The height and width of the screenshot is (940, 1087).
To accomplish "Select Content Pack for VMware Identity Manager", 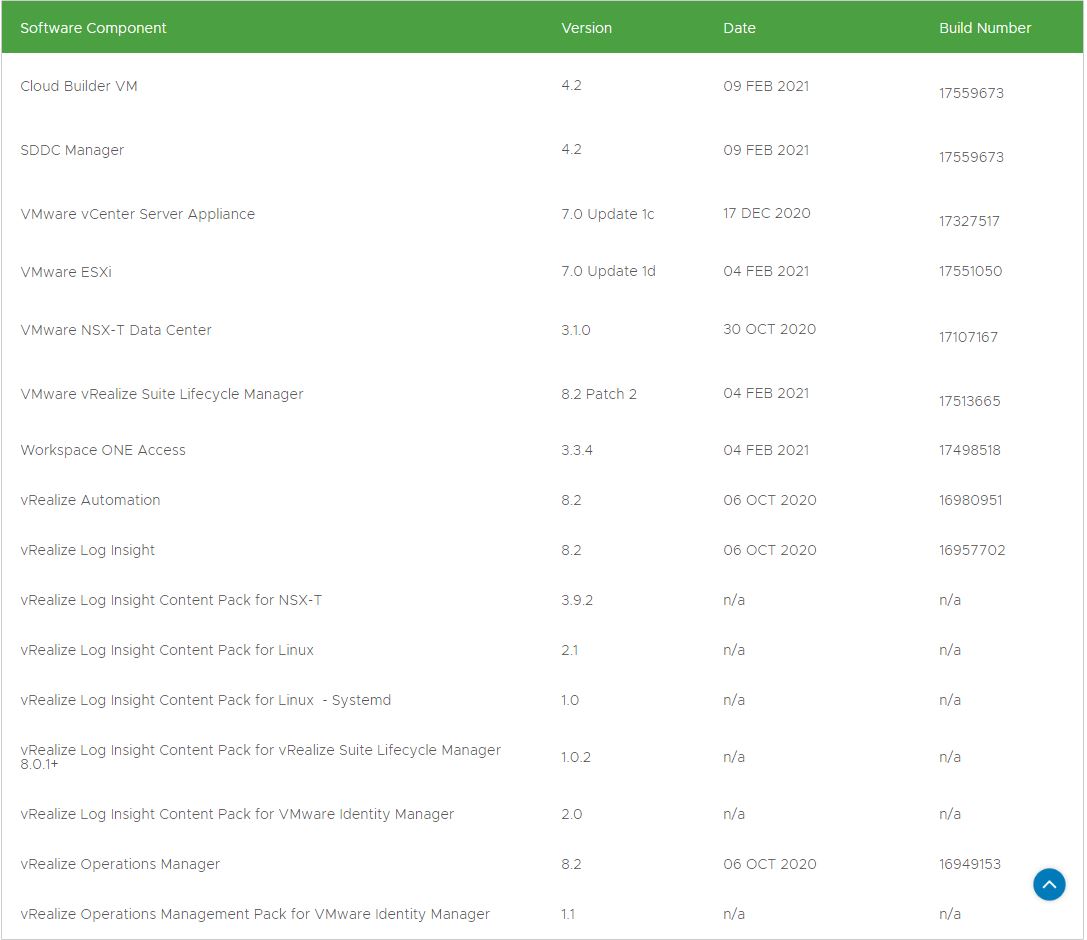I will (x=237, y=814).
